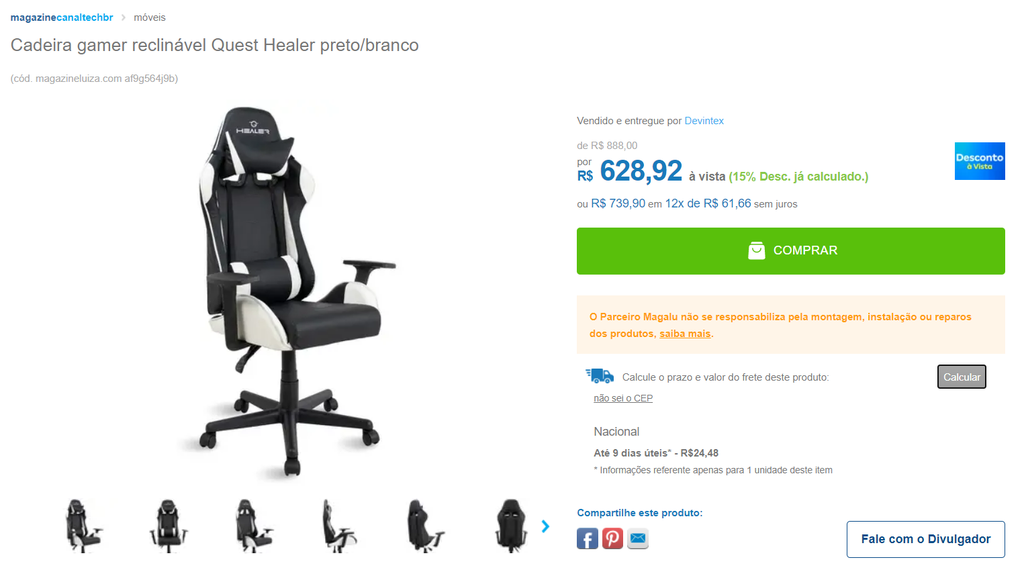1024x572 pixels.
Task: Click the main gamer chair image
Action: pos(289,291)
